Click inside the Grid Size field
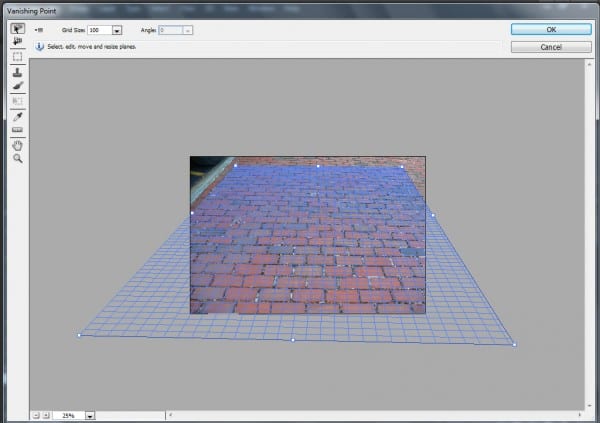 (x=98, y=30)
